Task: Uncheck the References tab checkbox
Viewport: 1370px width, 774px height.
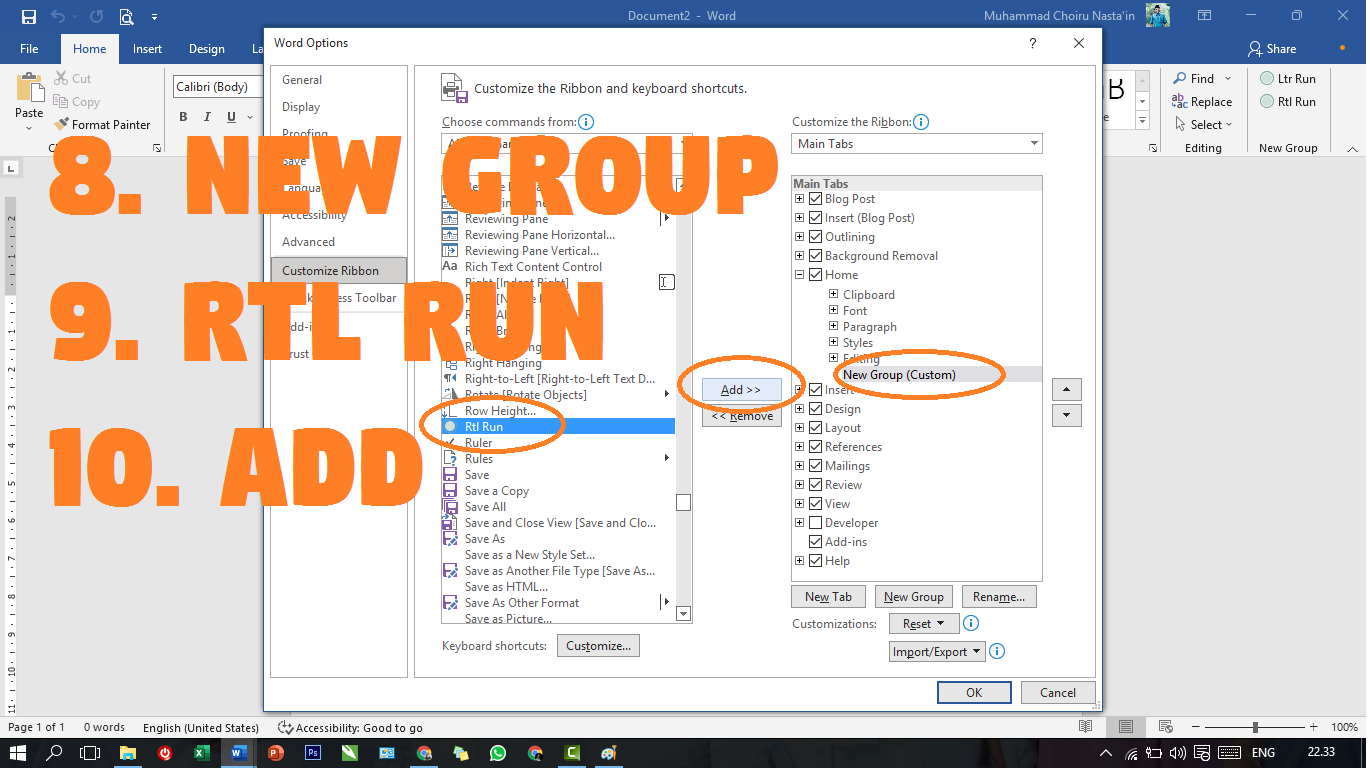Action: click(x=816, y=447)
